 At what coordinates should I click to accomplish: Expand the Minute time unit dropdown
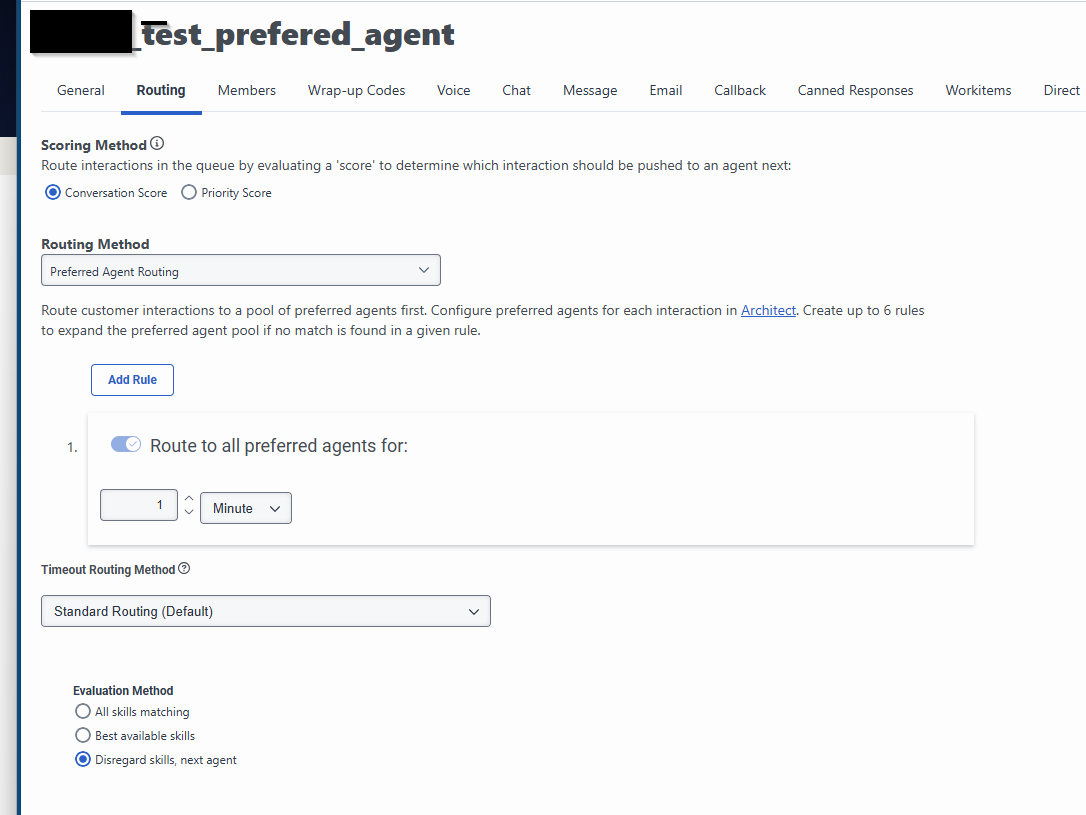246,508
